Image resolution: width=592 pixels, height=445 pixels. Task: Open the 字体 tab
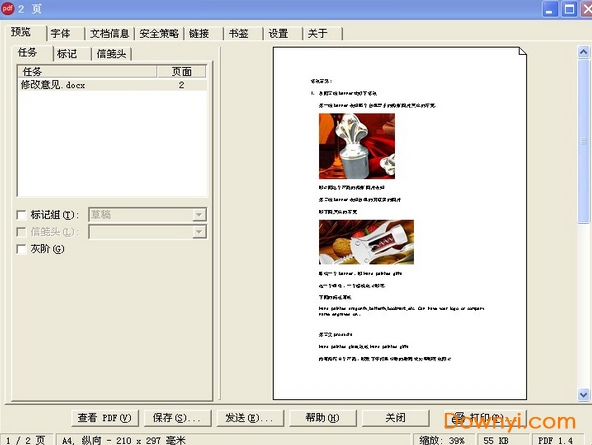(65, 34)
